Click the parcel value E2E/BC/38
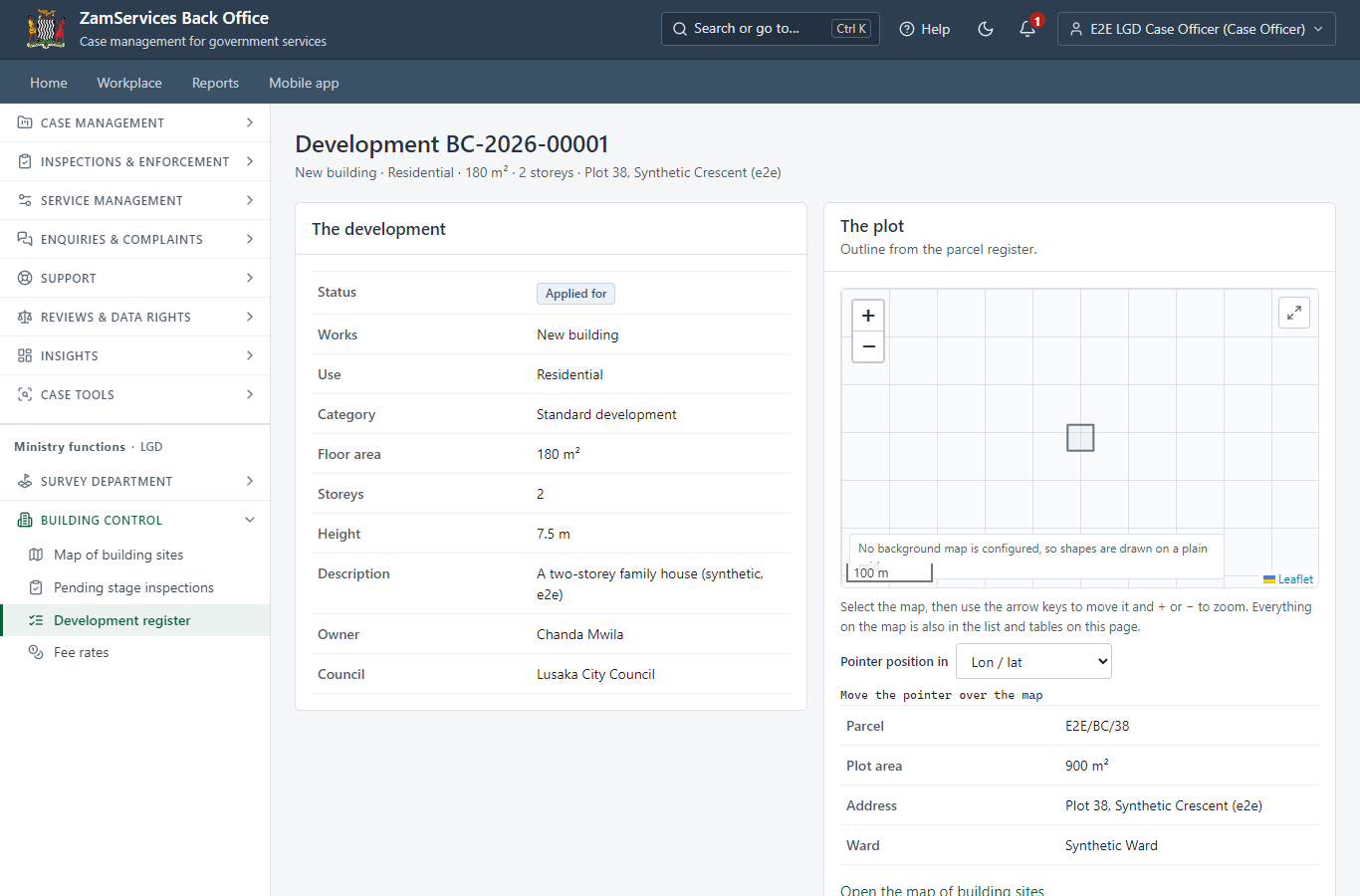This screenshot has width=1360, height=896. [x=1097, y=726]
